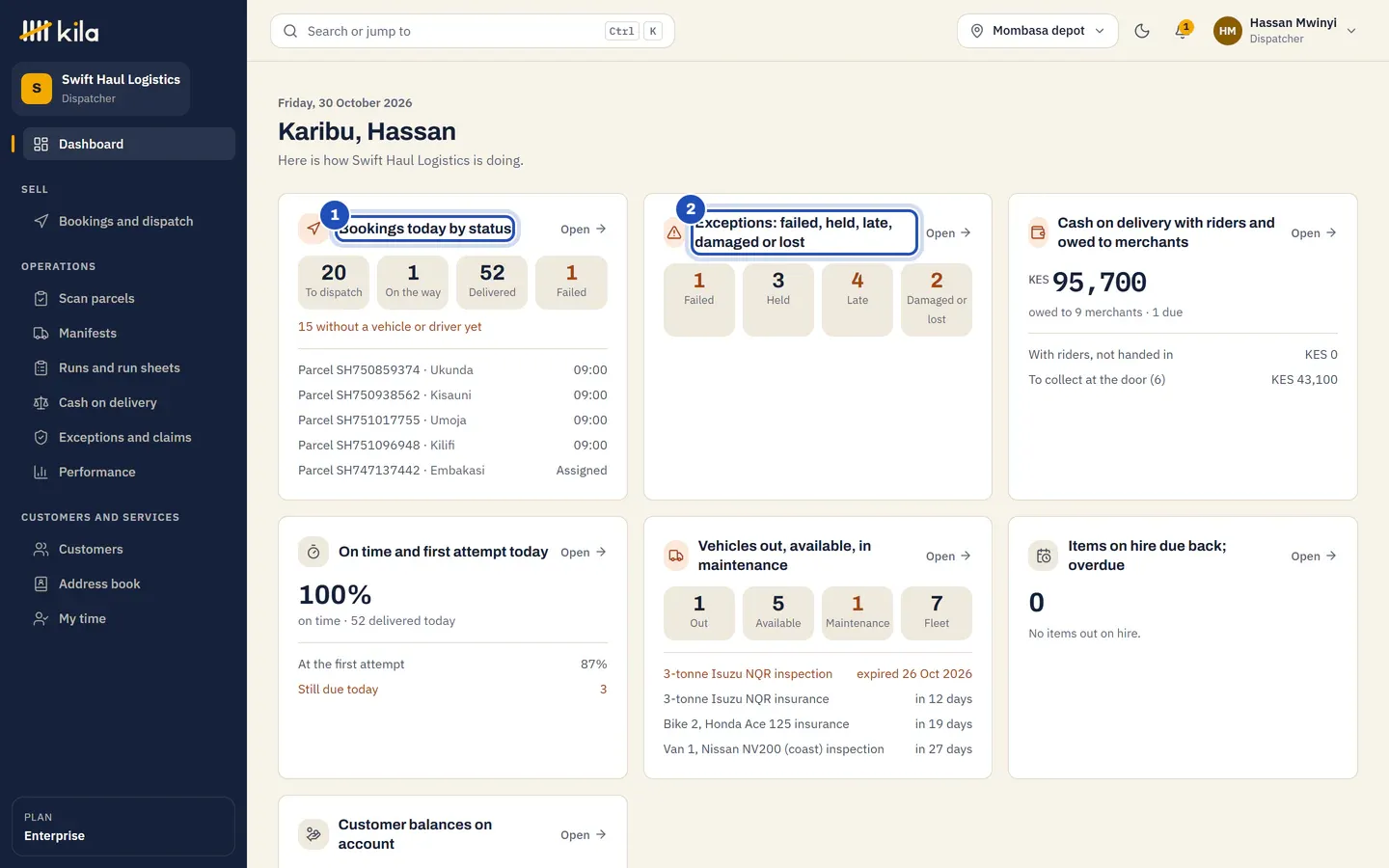Click the 4 Late exceptions tile
This screenshot has height=868, width=1389.
point(858,299)
